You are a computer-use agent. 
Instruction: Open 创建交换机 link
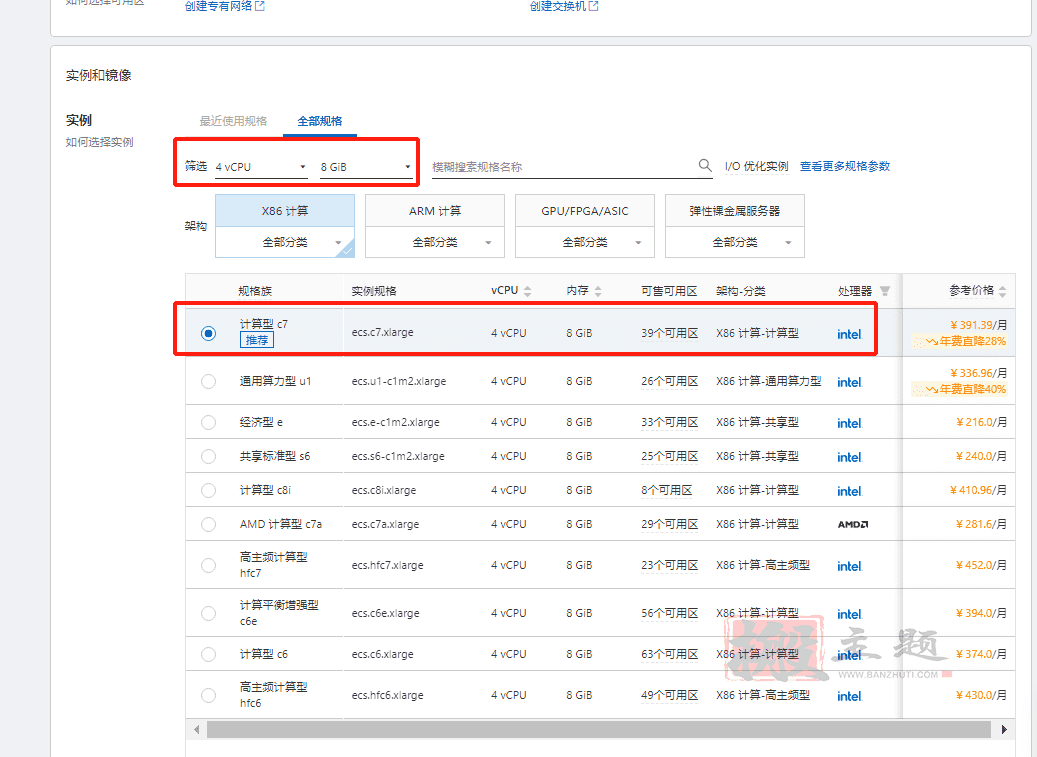click(558, 6)
